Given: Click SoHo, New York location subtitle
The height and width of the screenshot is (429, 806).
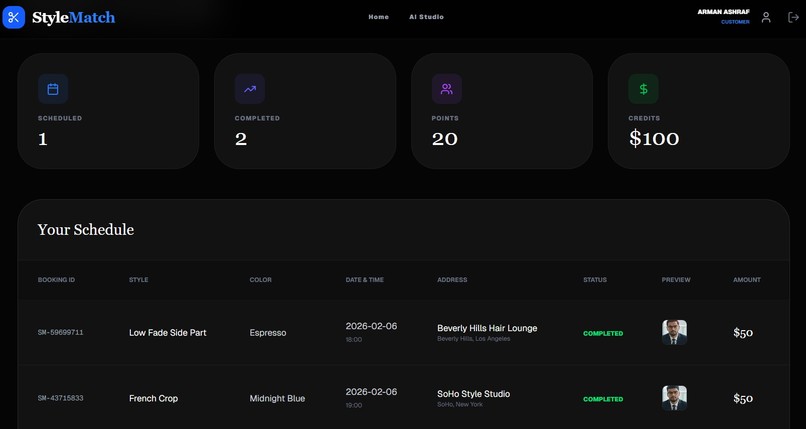Looking at the screenshot, I should click(460, 405).
